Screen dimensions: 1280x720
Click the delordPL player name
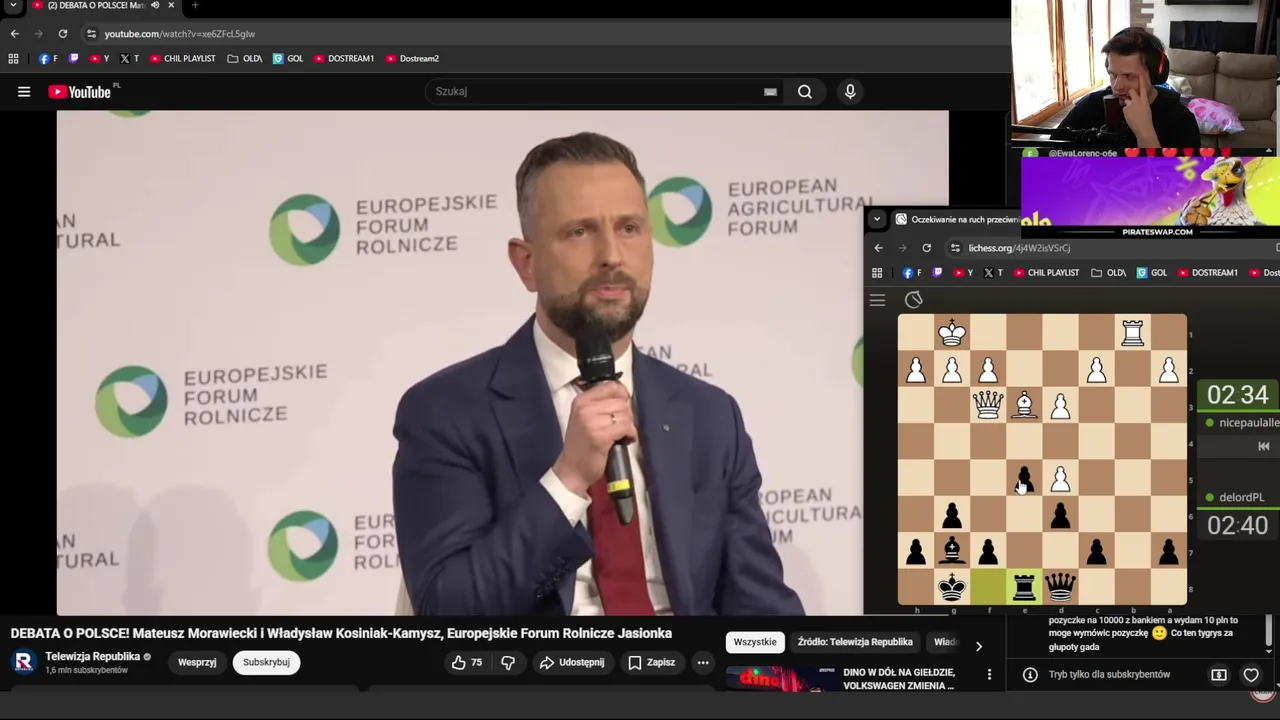pos(1241,497)
